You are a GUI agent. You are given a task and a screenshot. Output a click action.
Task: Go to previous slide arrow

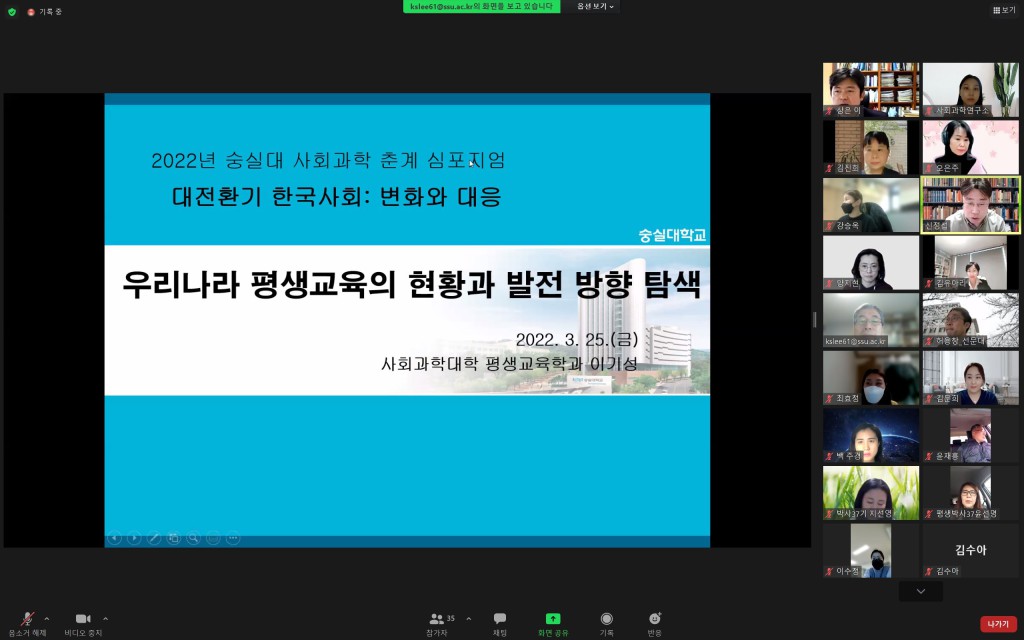pyautogui.click(x=114, y=538)
